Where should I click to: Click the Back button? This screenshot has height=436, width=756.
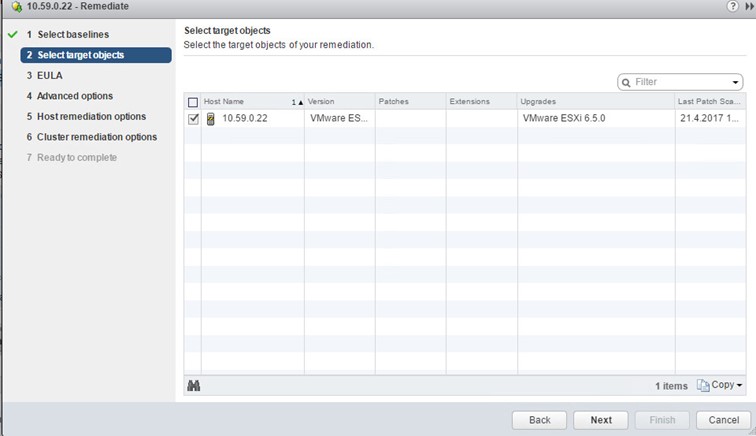[540, 420]
